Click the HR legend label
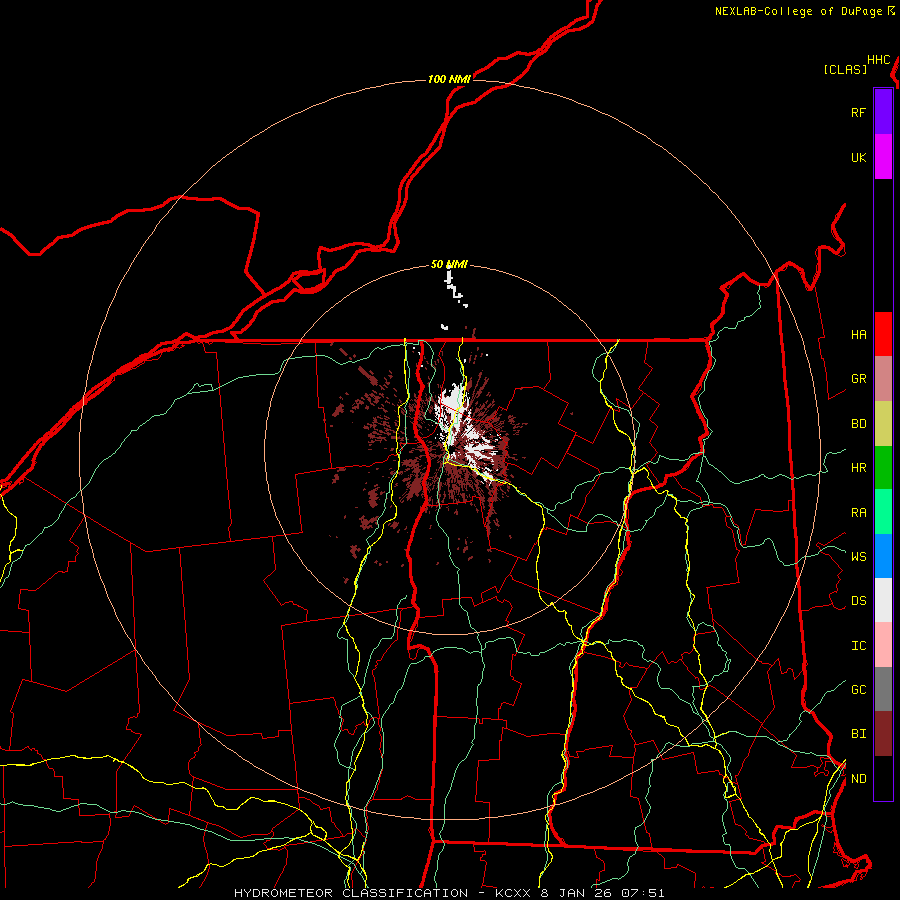 click(x=858, y=468)
